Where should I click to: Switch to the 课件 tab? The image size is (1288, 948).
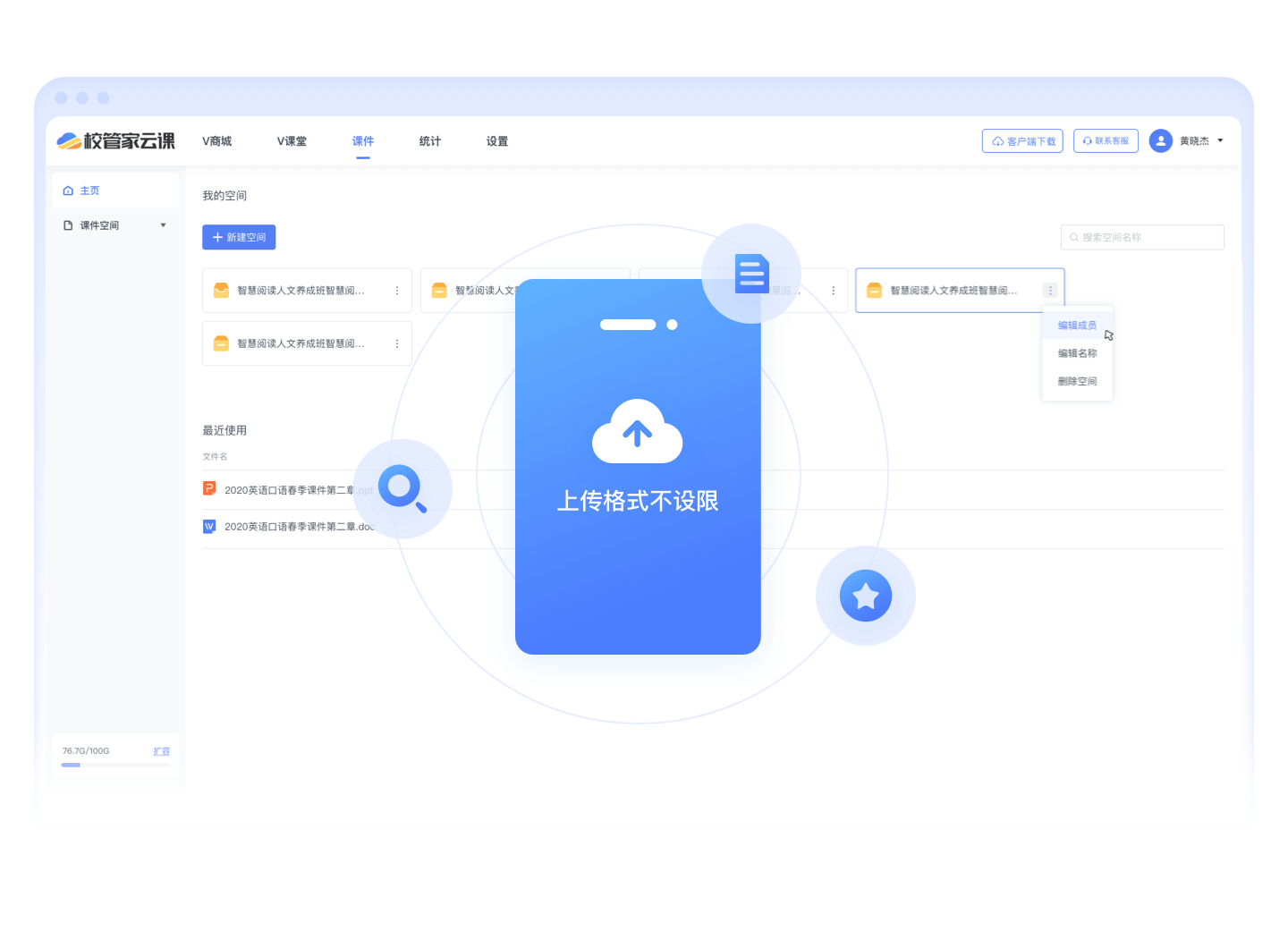pyautogui.click(x=362, y=141)
